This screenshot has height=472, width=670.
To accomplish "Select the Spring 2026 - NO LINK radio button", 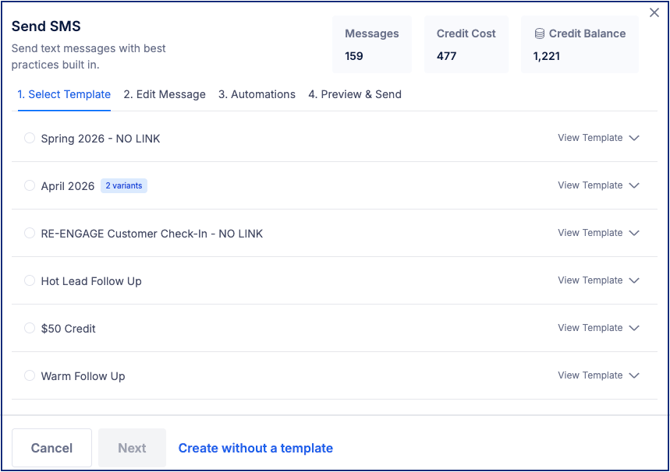I will point(29,138).
